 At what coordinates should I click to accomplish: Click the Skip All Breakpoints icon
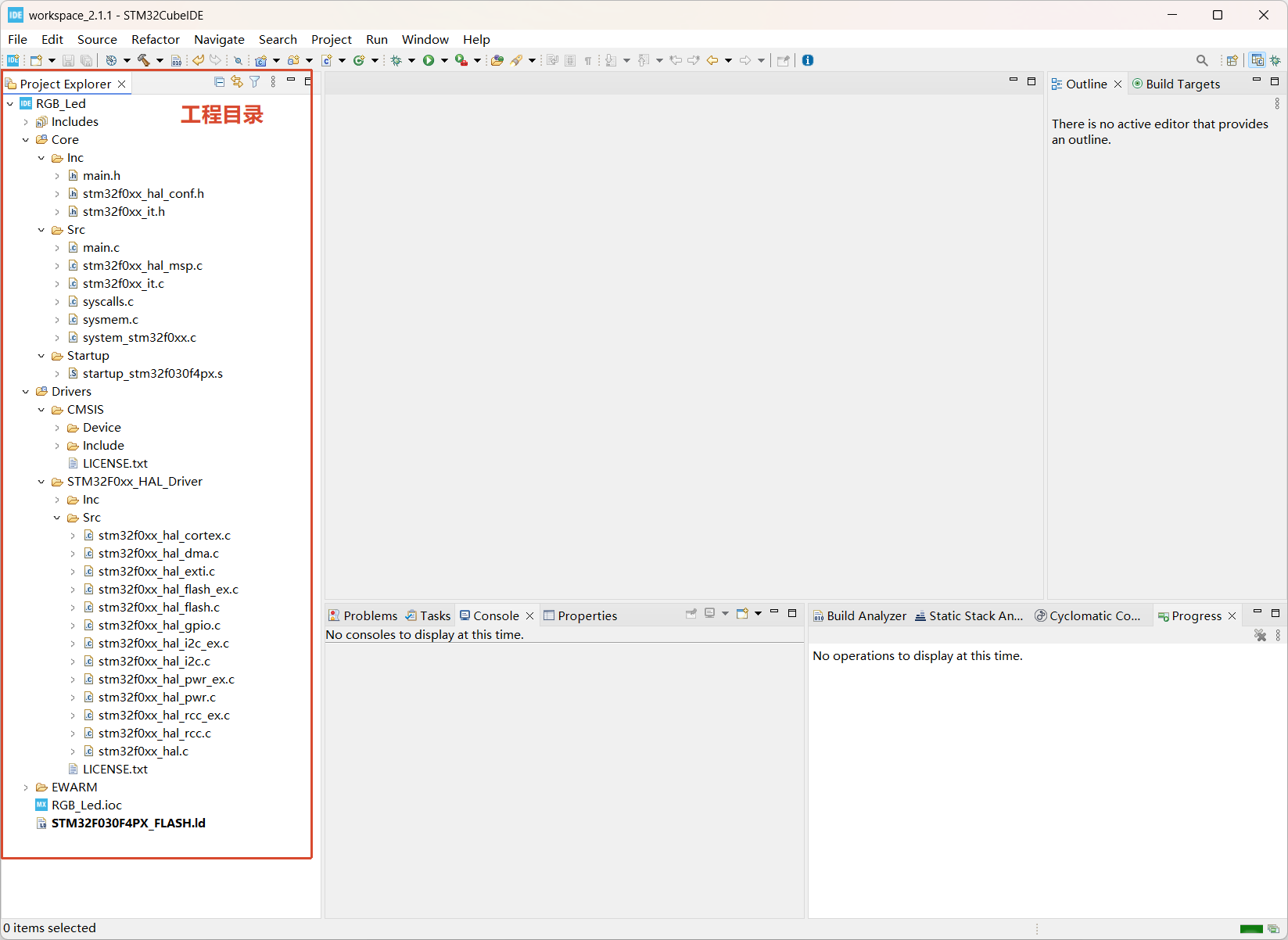tap(238, 60)
